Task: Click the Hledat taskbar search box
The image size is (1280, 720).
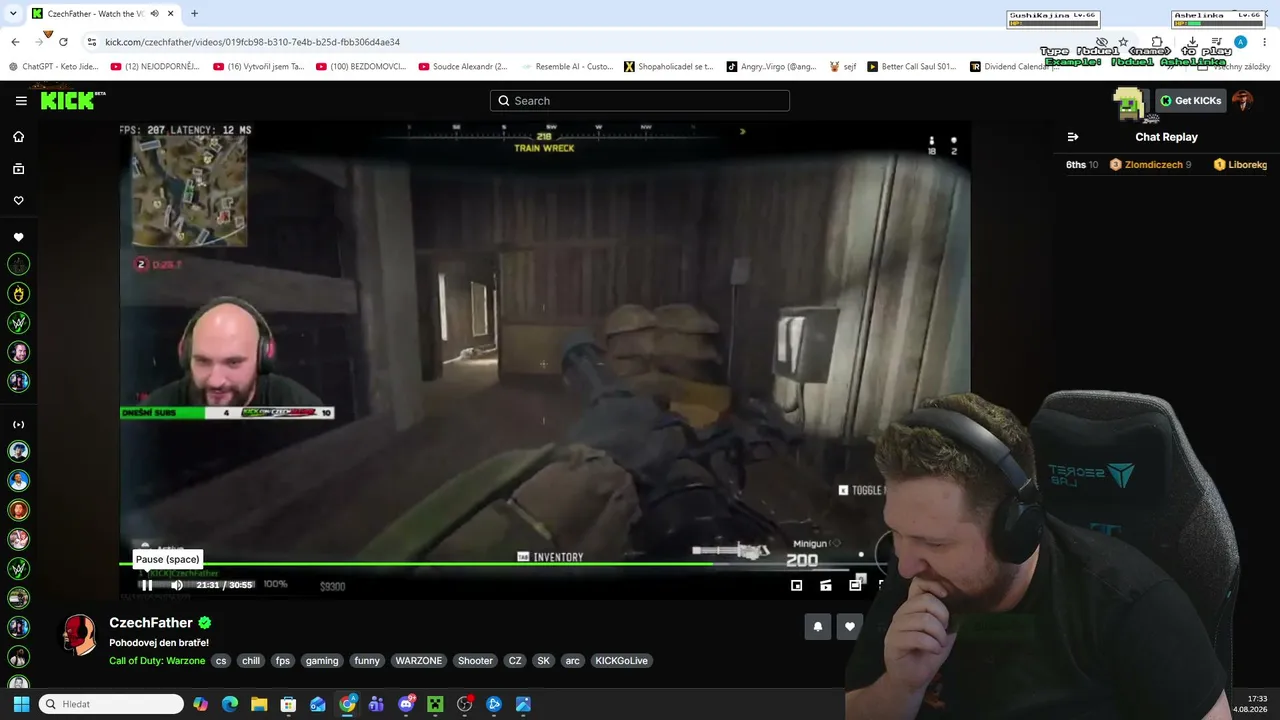Action: point(112,704)
